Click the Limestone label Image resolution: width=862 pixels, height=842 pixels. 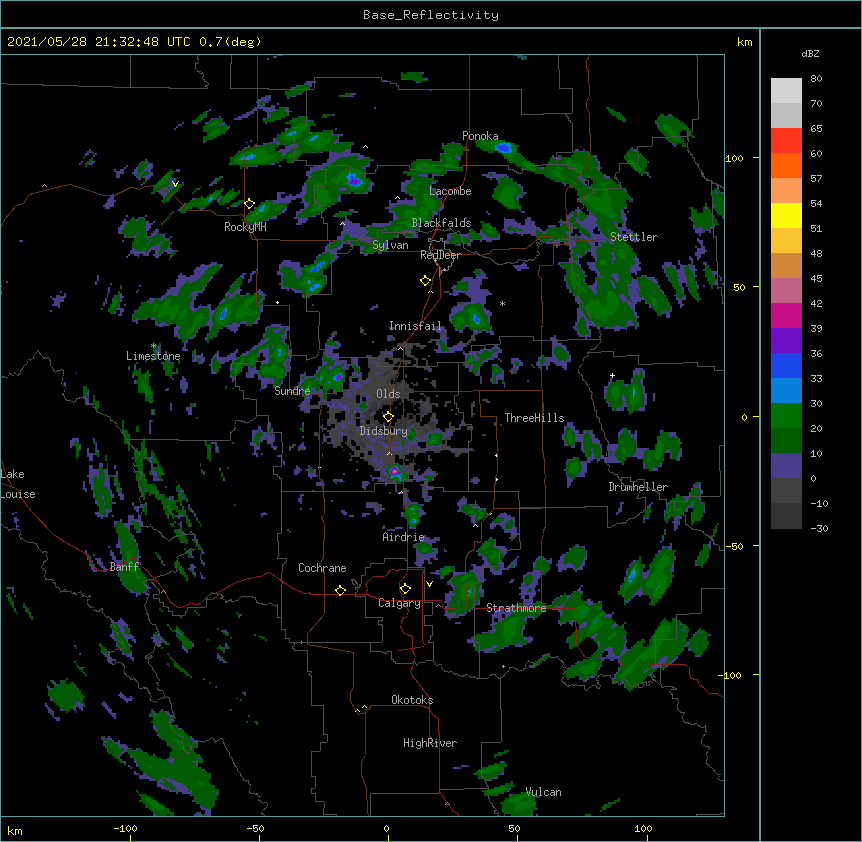tap(153, 356)
